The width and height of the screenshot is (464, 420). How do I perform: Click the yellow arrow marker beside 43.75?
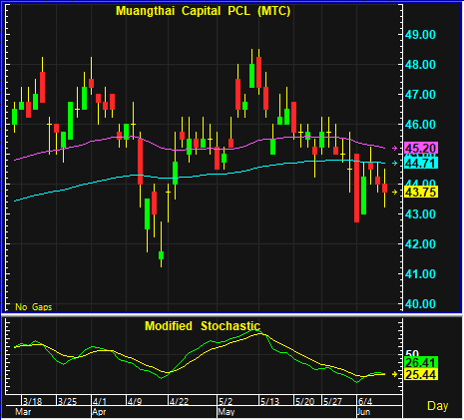tap(395, 192)
